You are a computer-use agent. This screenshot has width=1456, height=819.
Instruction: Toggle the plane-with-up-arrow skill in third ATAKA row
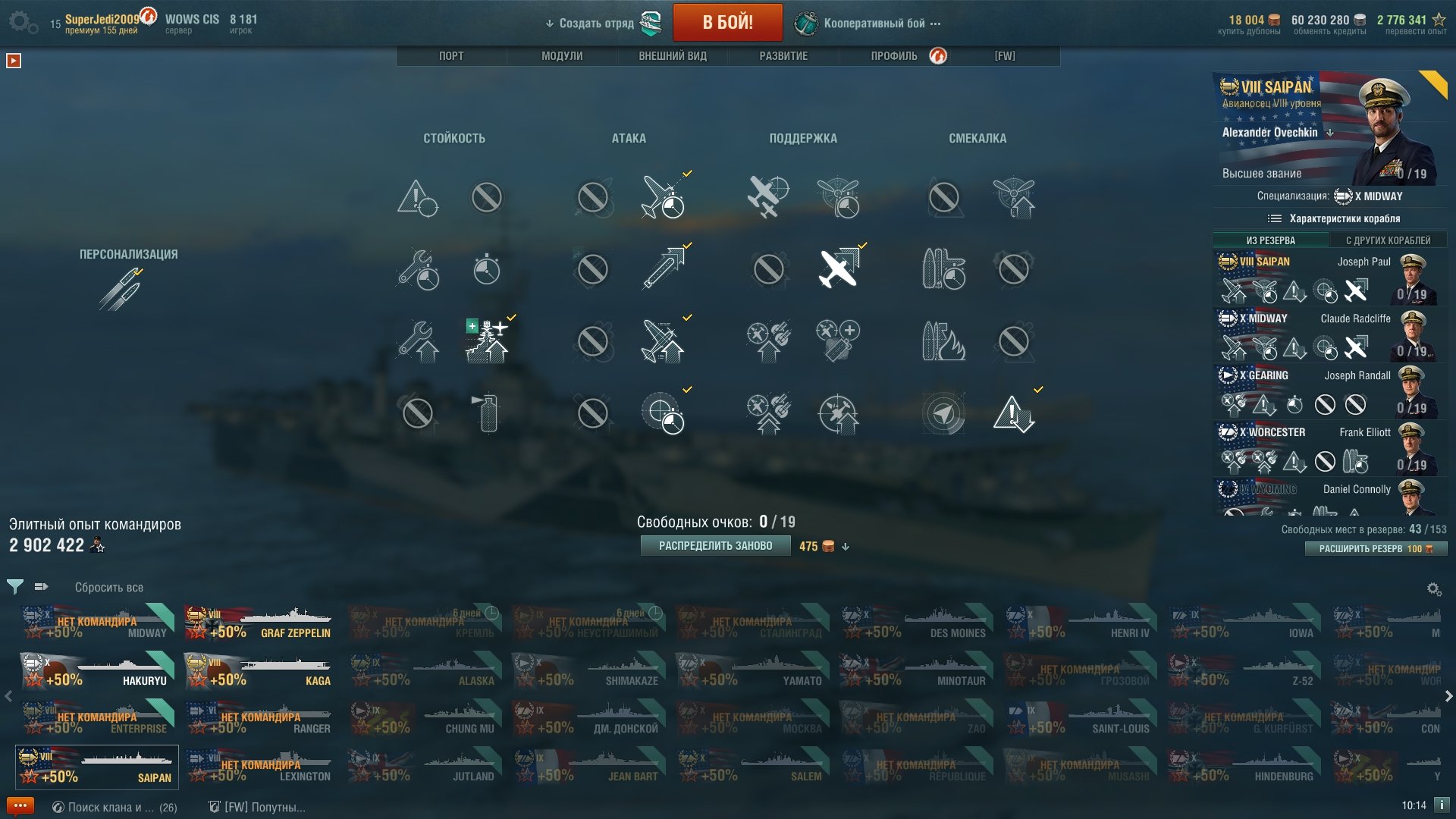663,340
